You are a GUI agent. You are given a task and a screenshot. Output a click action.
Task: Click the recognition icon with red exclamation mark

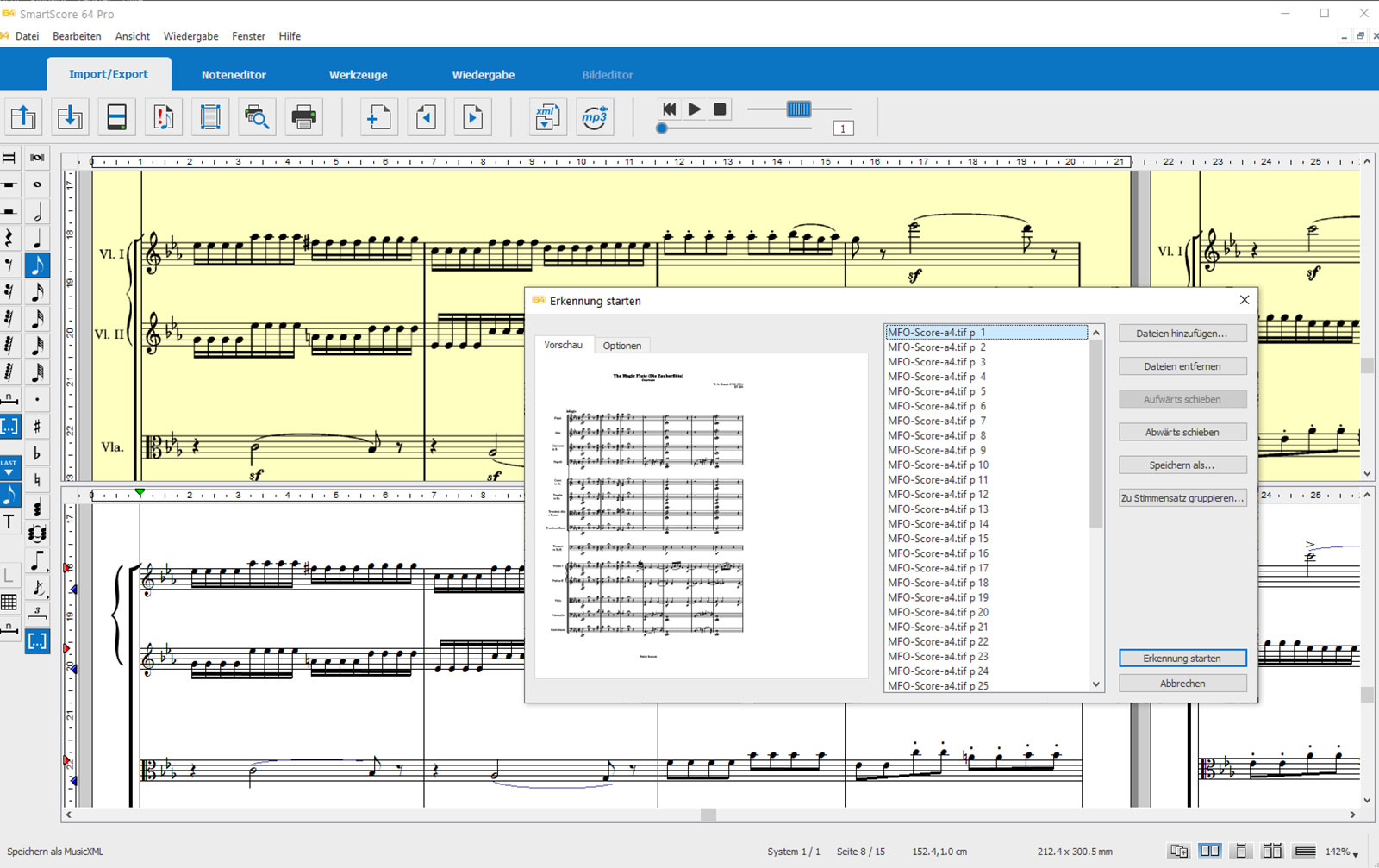pos(163,116)
